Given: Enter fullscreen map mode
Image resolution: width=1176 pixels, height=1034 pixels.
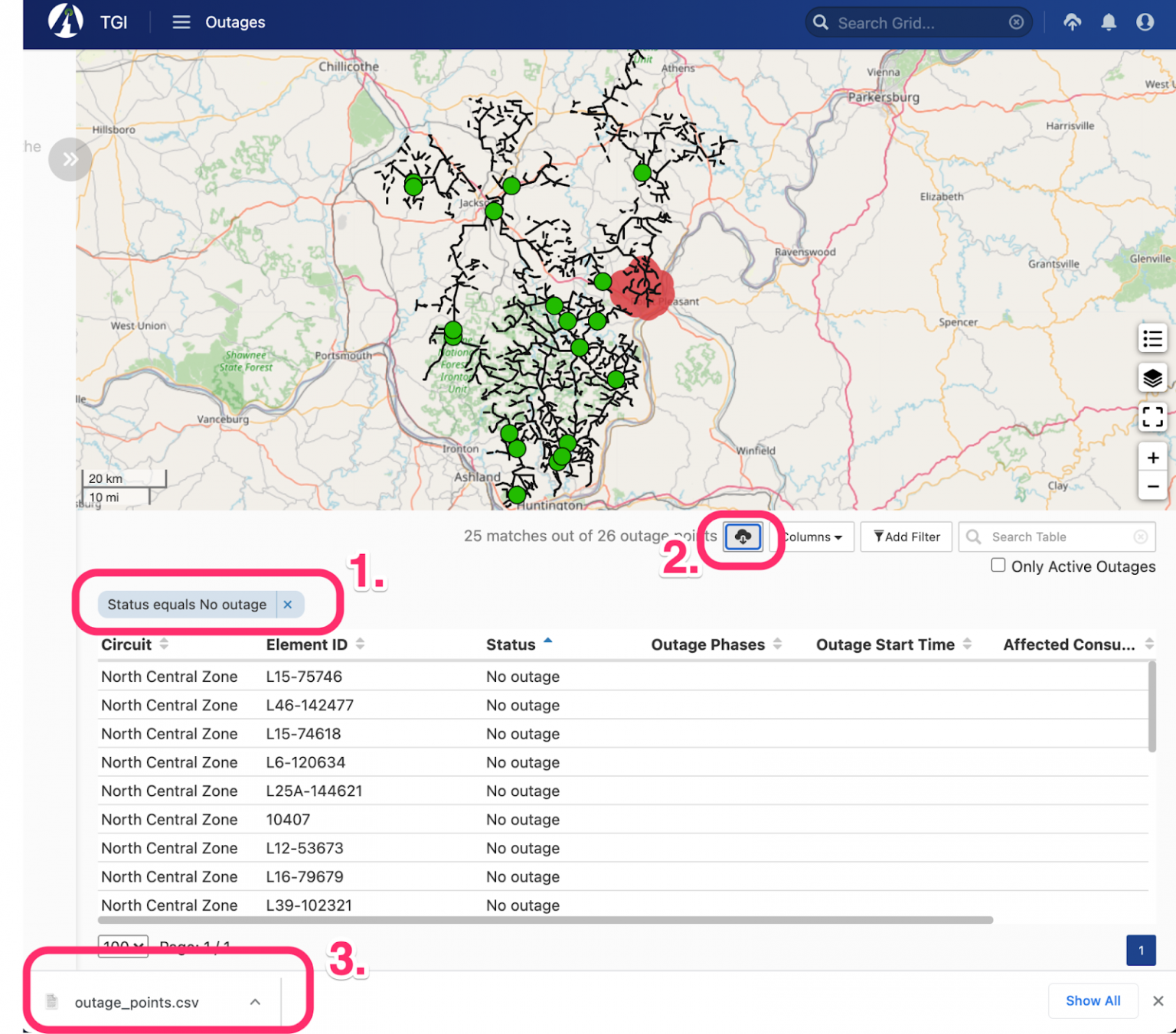Looking at the screenshot, I should (1152, 417).
